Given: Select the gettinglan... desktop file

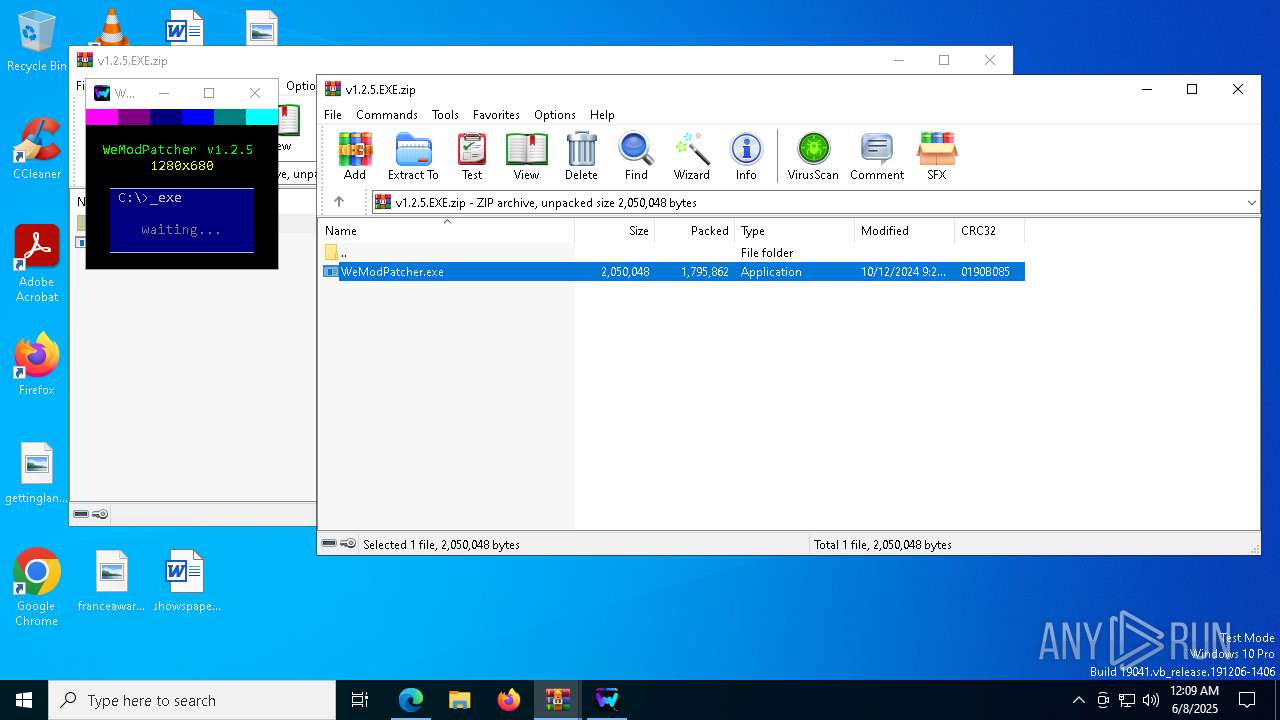Looking at the screenshot, I should tap(36, 474).
